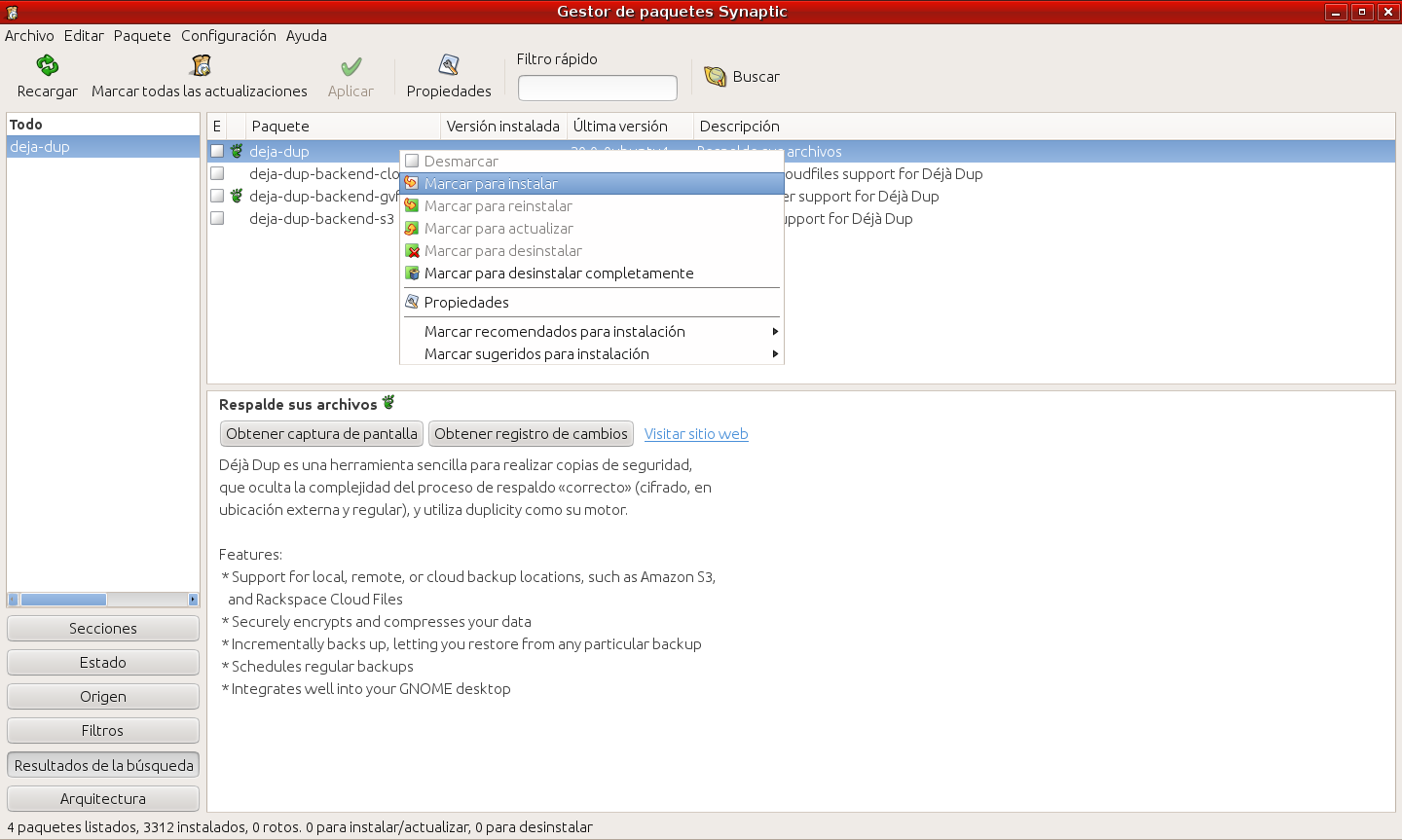This screenshot has width=1402, height=840.
Task: Click the Aplicar checkmark icon
Action: (x=350, y=66)
